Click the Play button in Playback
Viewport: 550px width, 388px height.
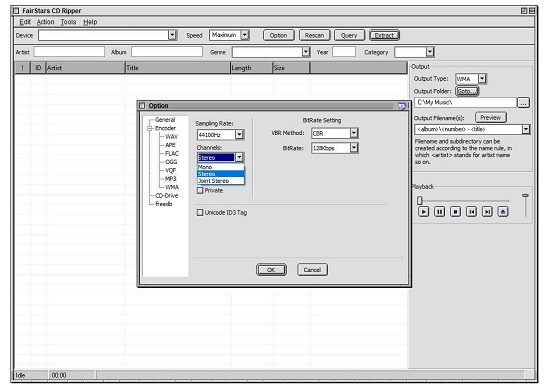click(423, 212)
